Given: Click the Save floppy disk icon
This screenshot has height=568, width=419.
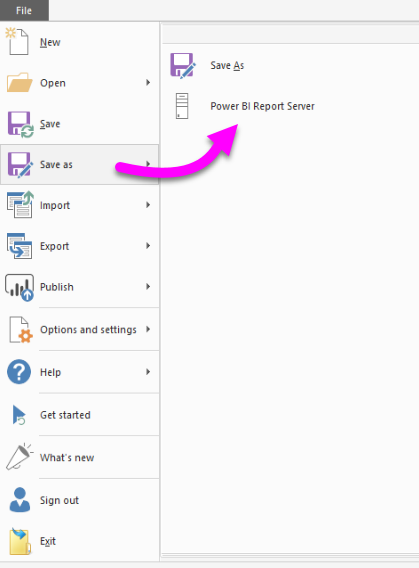Looking at the screenshot, I should click(x=21, y=124).
